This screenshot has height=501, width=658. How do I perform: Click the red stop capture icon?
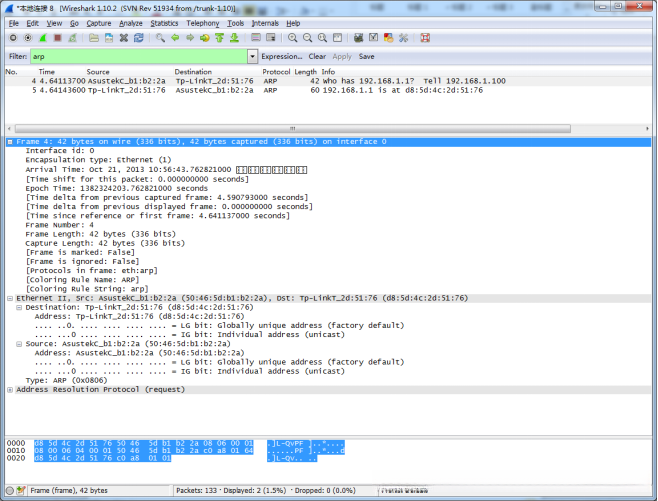(x=56, y=38)
